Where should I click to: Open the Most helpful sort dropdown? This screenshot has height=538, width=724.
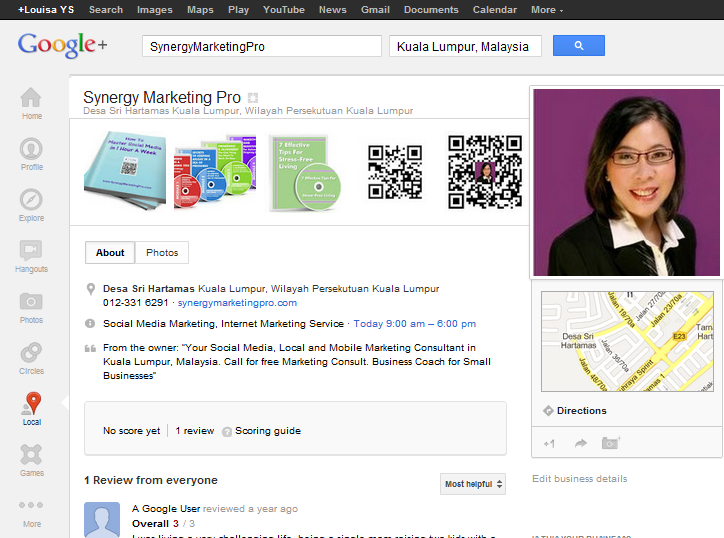(x=473, y=484)
